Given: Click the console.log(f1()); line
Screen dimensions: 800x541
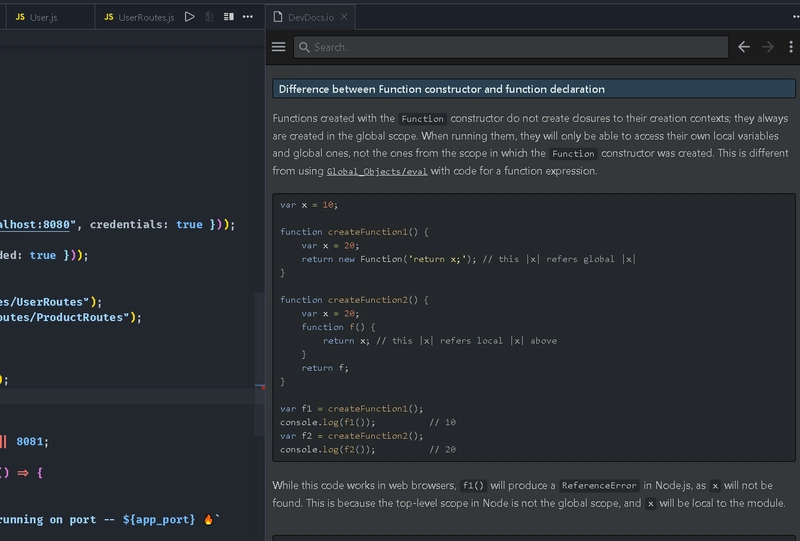Looking at the screenshot, I should pyautogui.click(x=328, y=422).
